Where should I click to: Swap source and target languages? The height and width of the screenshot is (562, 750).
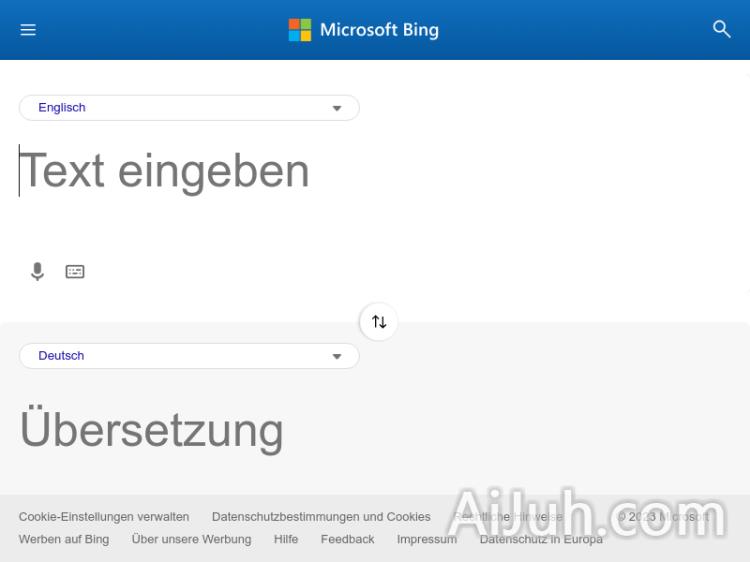click(x=379, y=322)
